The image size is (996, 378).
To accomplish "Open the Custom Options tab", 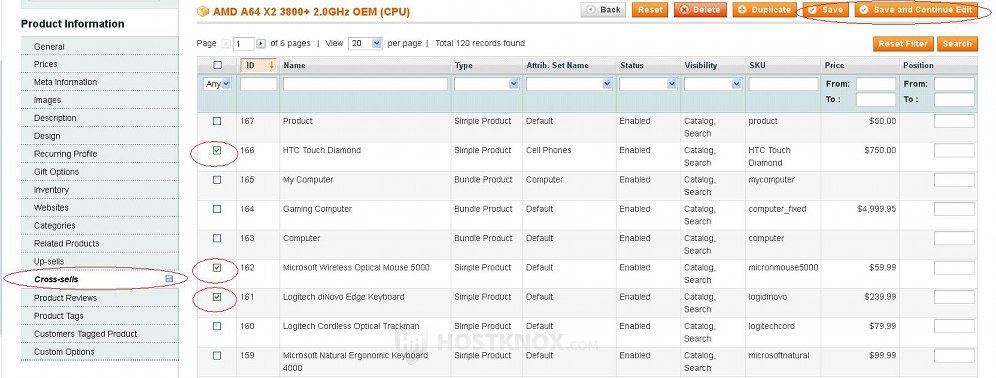I will point(100,351).
